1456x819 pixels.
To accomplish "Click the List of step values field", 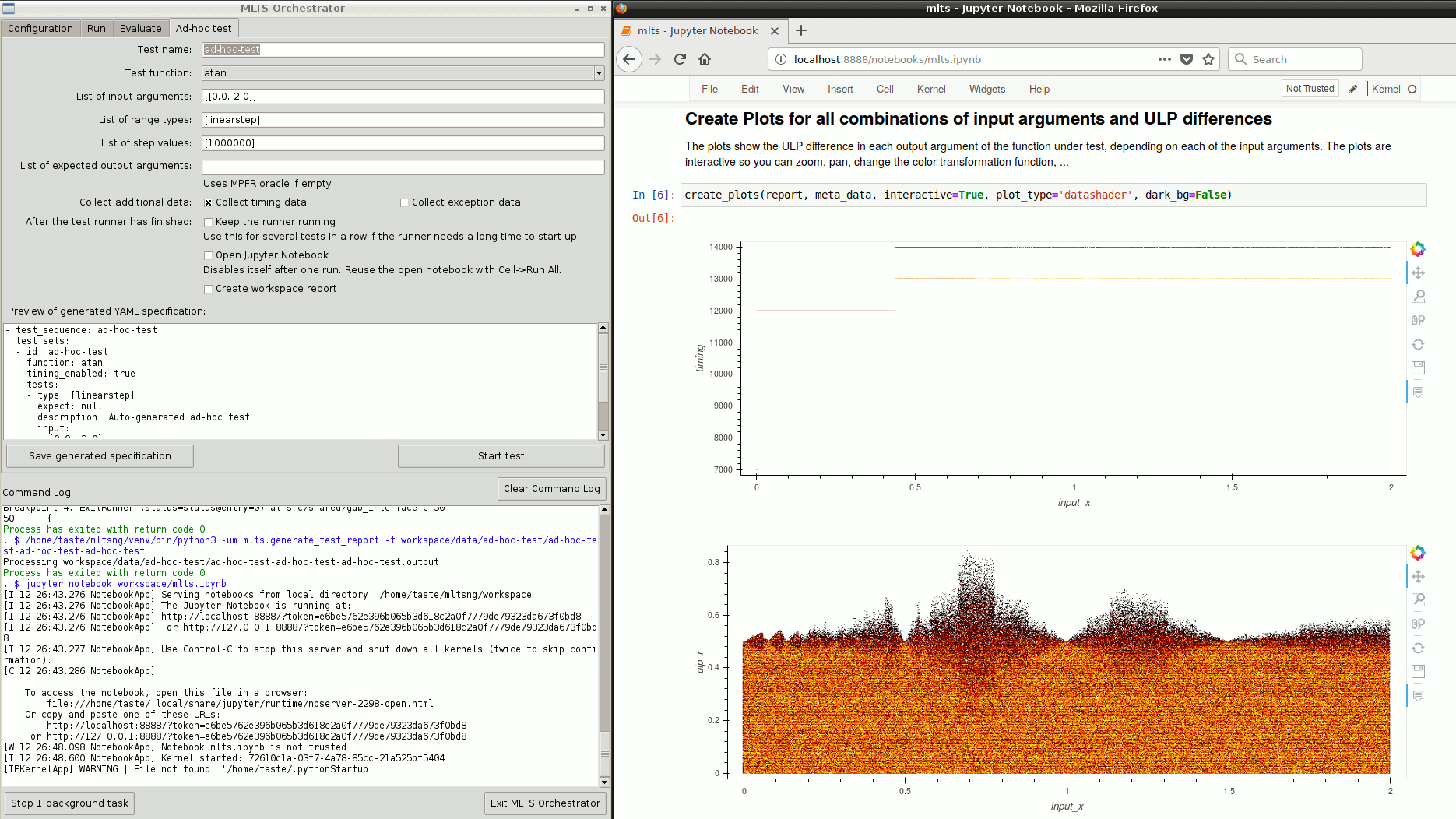I will pos(403,143).
